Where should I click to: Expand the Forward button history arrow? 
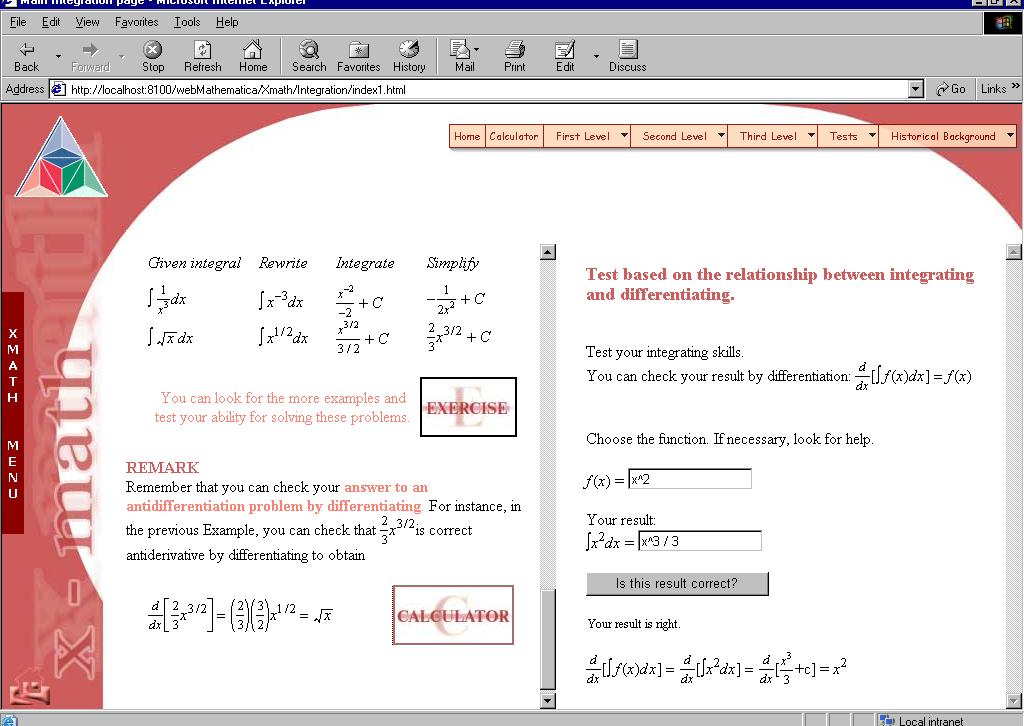(x=122, y=57)
